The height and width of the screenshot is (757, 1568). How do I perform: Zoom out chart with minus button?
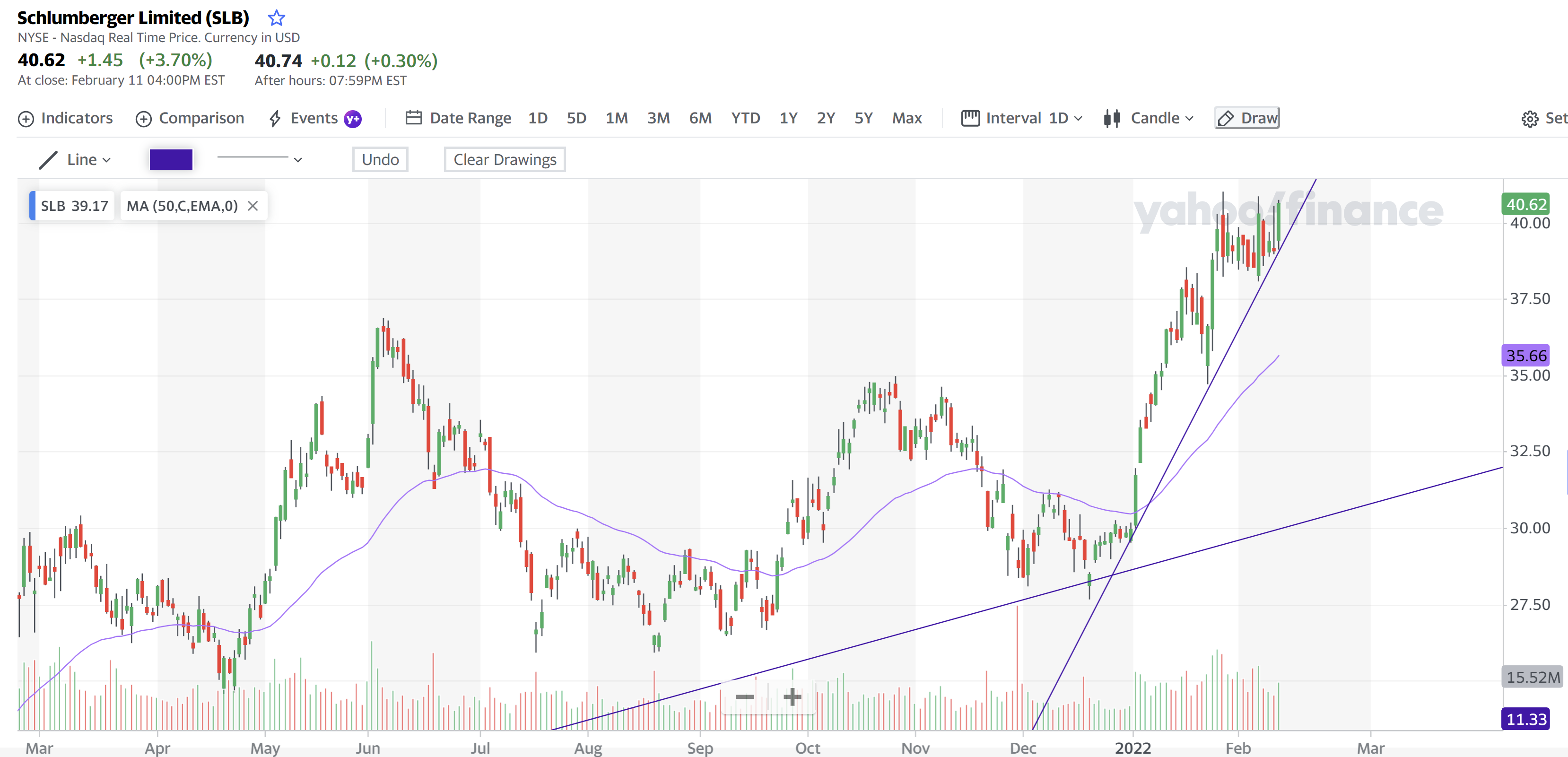pos(744,697)
